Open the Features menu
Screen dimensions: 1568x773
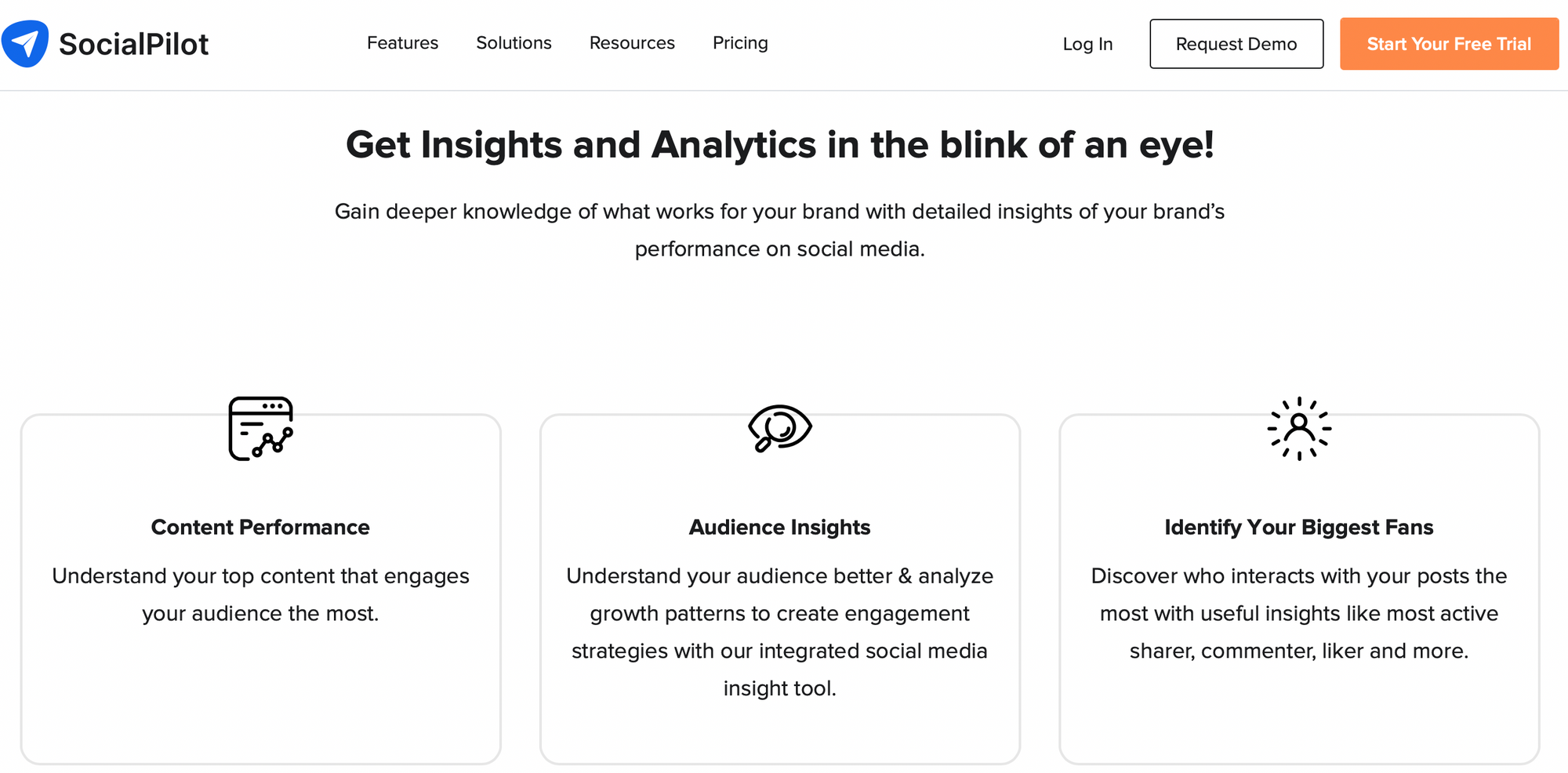[402, 43]
